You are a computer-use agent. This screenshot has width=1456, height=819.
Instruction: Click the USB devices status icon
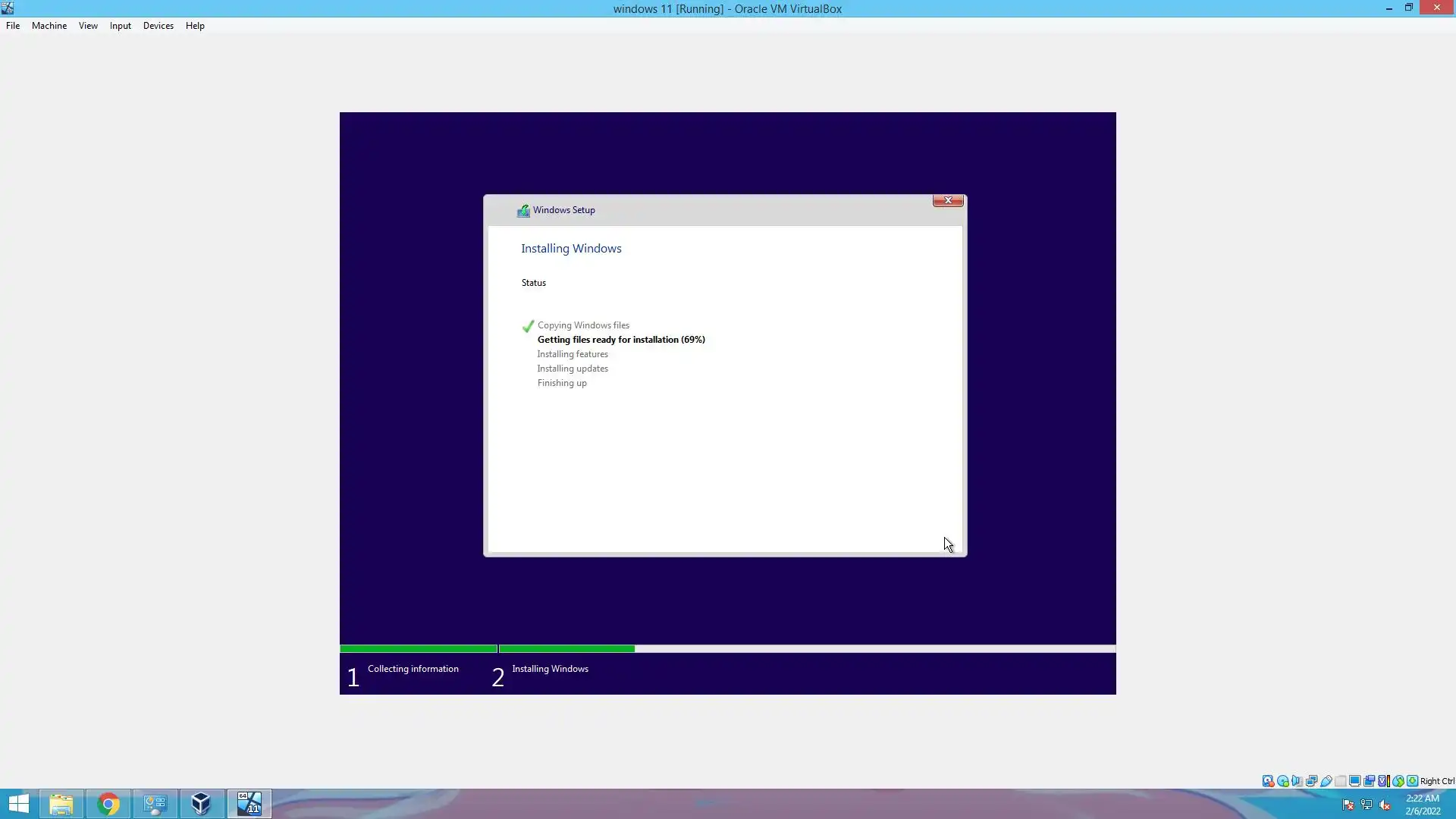click(x=1326, y=781)
